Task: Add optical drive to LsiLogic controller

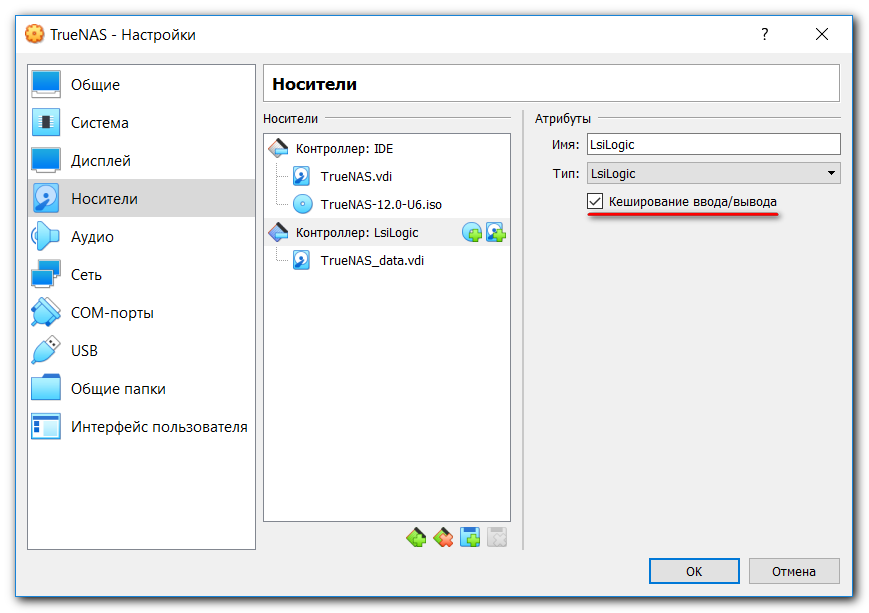Action: (x=472, y=232)
